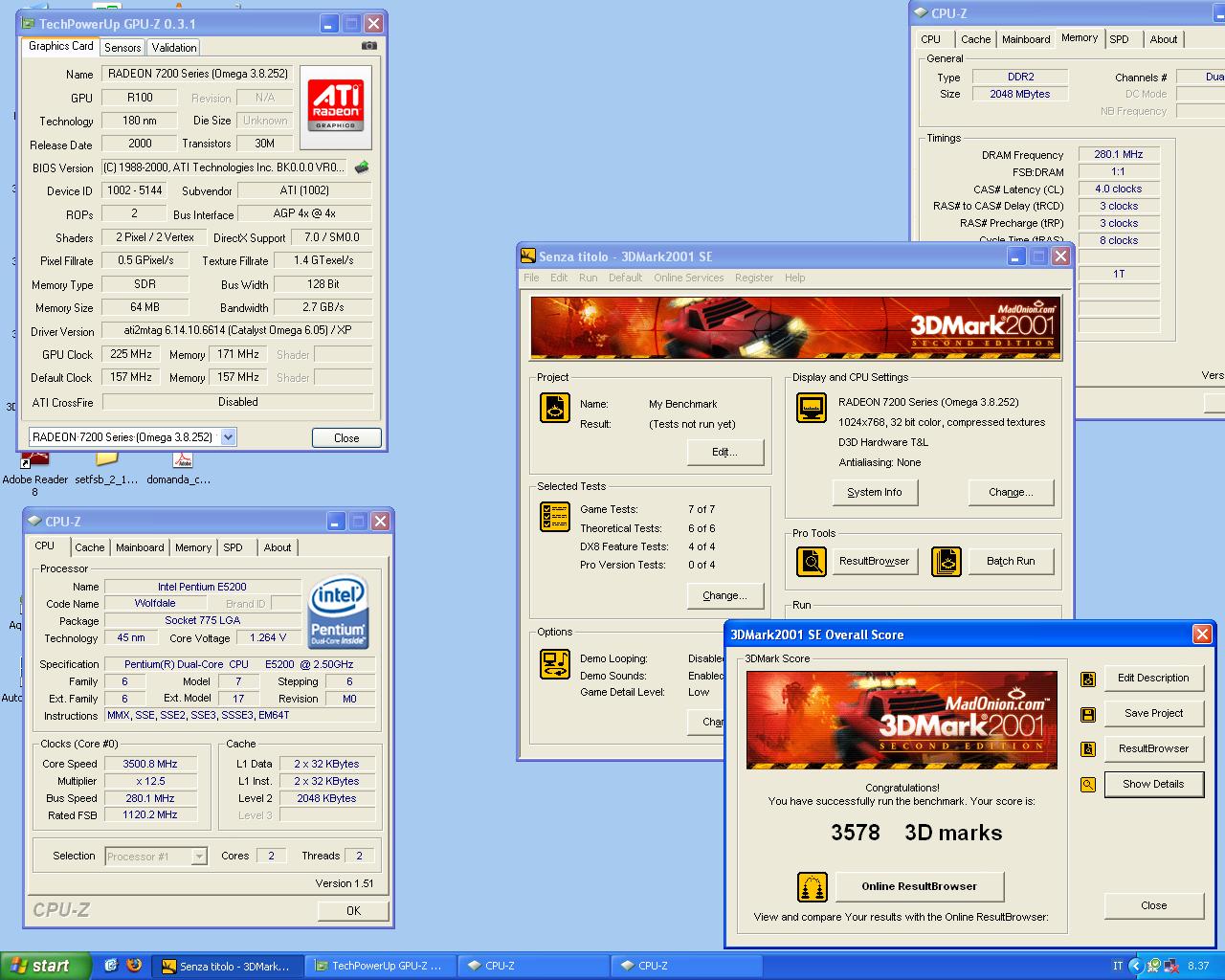Image resolution: width=1225 pixels, height=980 pixels.
Task: Click the Edit... button under Project
Action: coord(724,452)
